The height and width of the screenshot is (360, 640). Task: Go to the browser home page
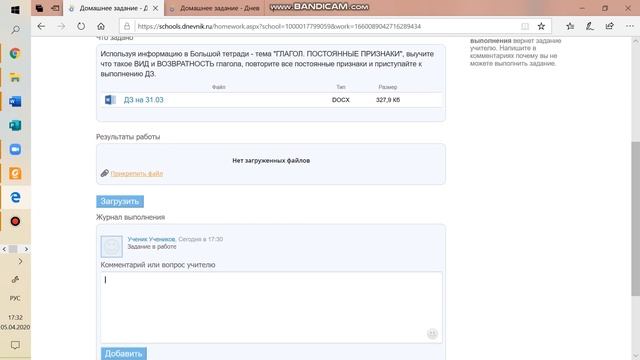tap(101, 26)
